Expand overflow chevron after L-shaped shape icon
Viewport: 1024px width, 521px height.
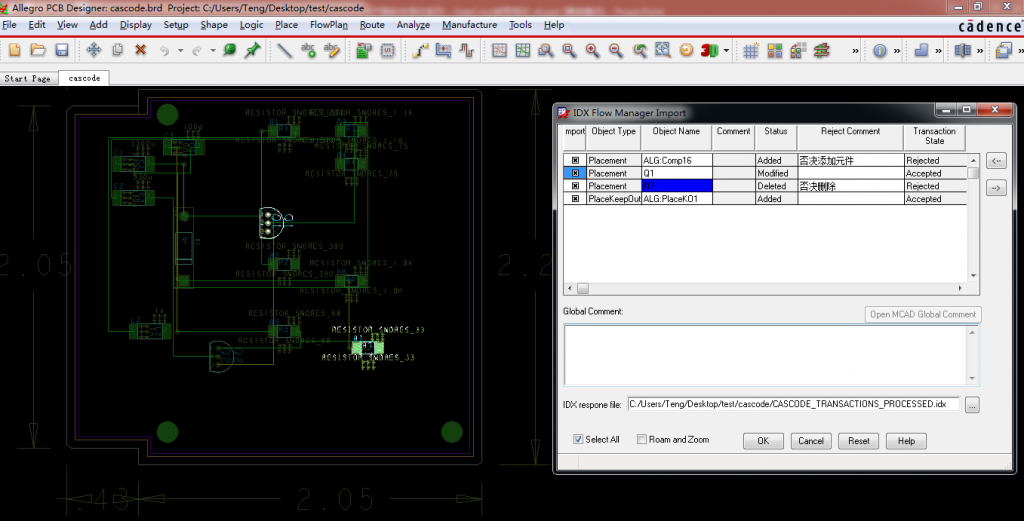(x=938, y=50)
